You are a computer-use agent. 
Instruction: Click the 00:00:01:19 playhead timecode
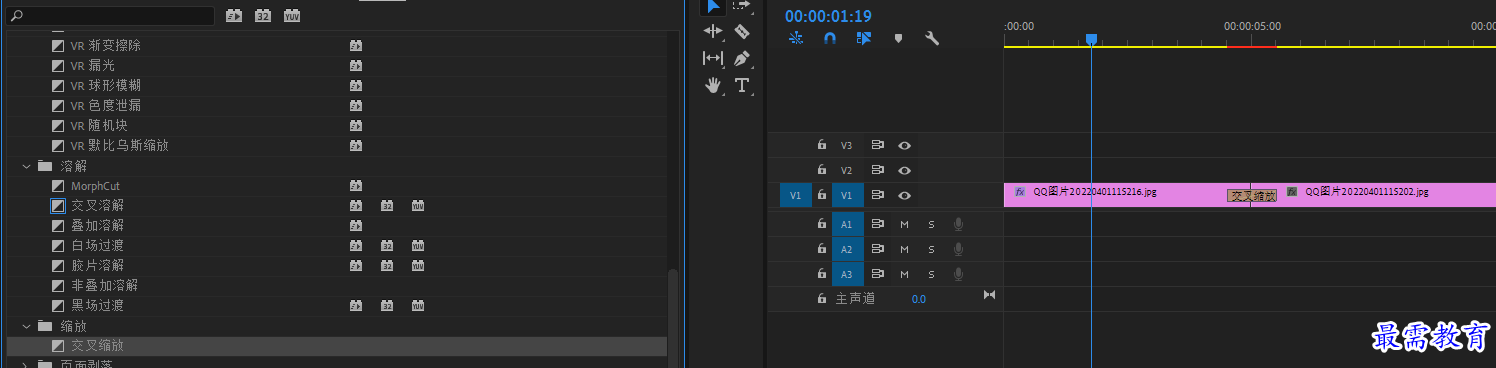point(828,16)
